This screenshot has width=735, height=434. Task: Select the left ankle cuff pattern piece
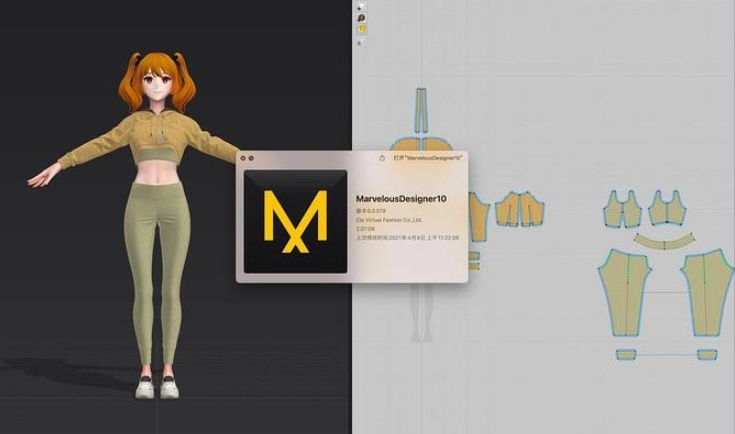click(626, 354)
